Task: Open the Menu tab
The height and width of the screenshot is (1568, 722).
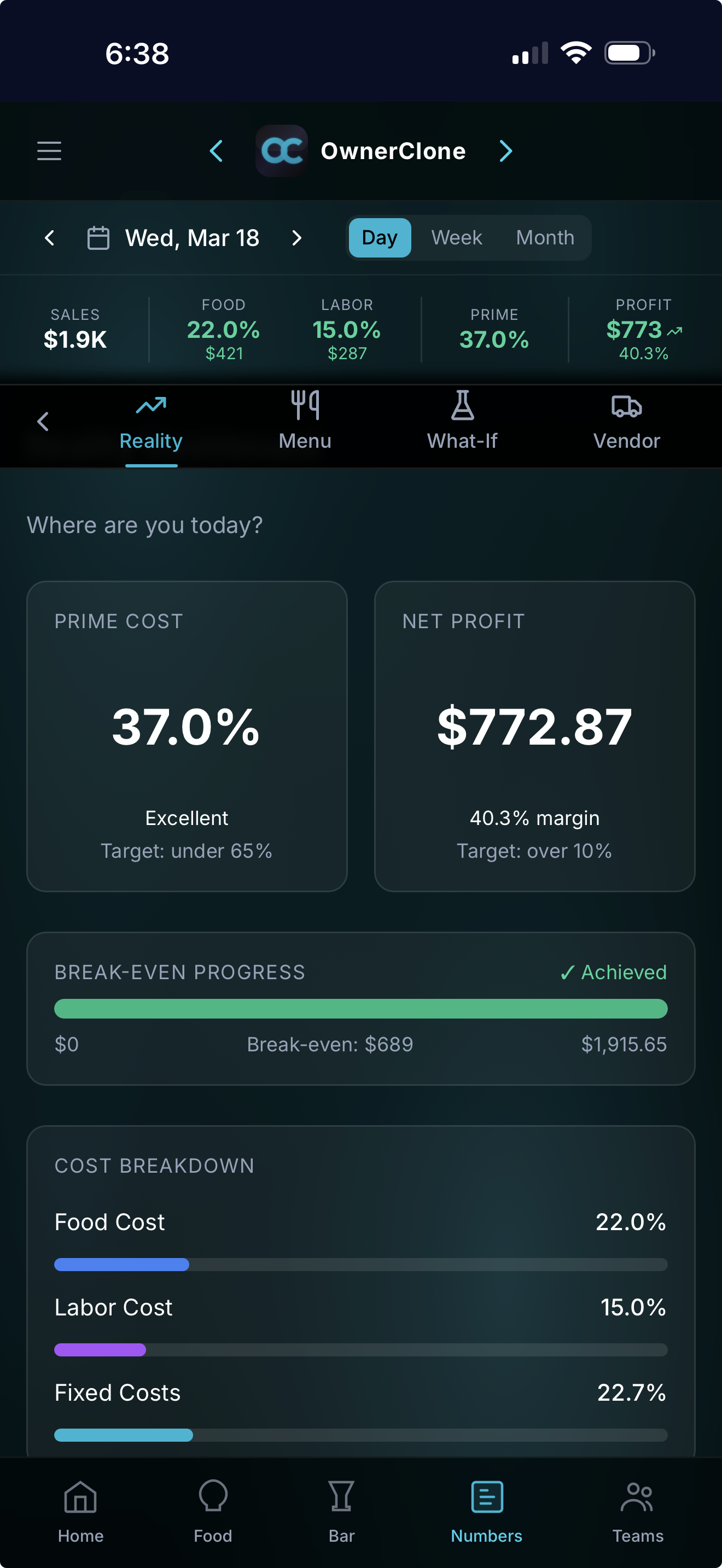Action: click(305, 421)
